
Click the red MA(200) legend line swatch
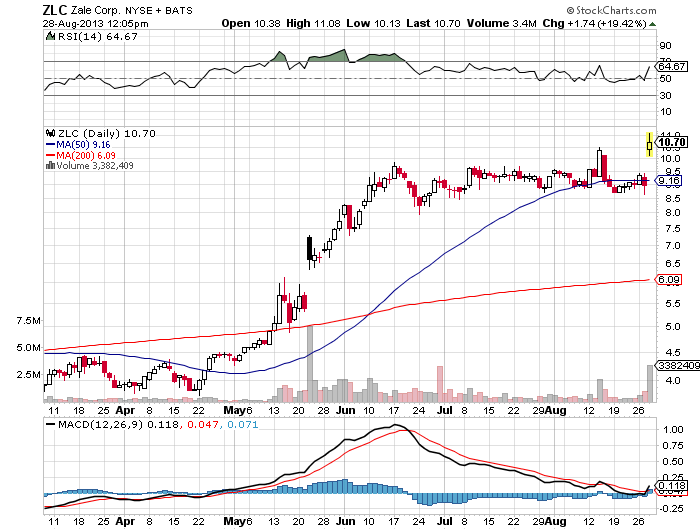[x=50, y=155]
